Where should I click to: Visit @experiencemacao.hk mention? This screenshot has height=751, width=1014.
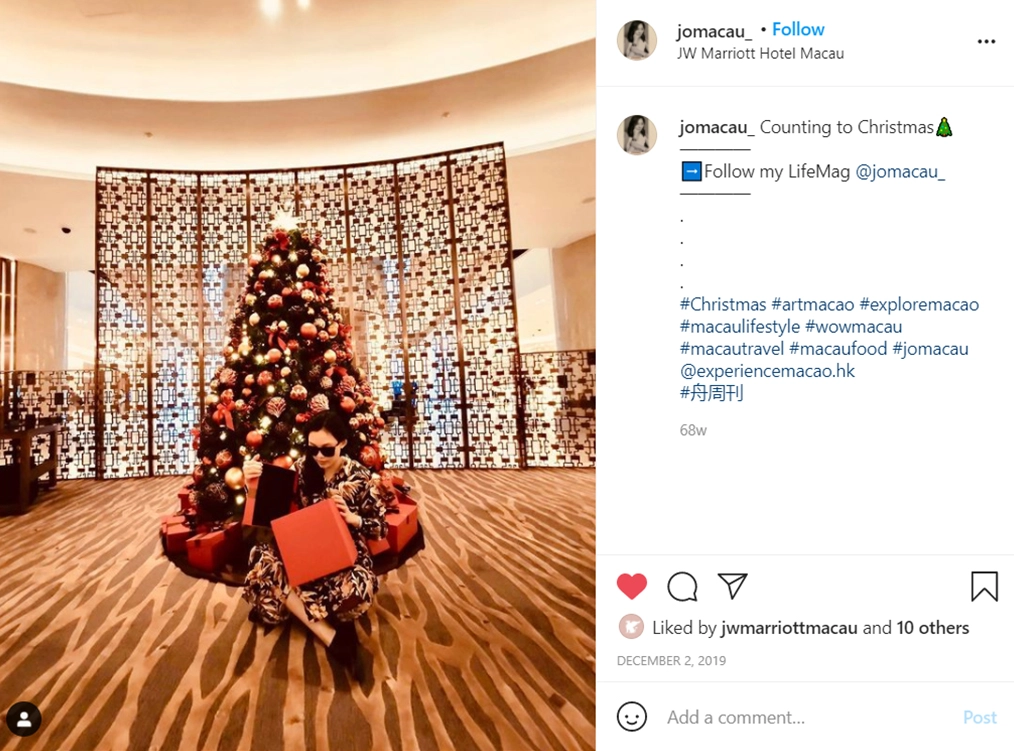point(767,371)
